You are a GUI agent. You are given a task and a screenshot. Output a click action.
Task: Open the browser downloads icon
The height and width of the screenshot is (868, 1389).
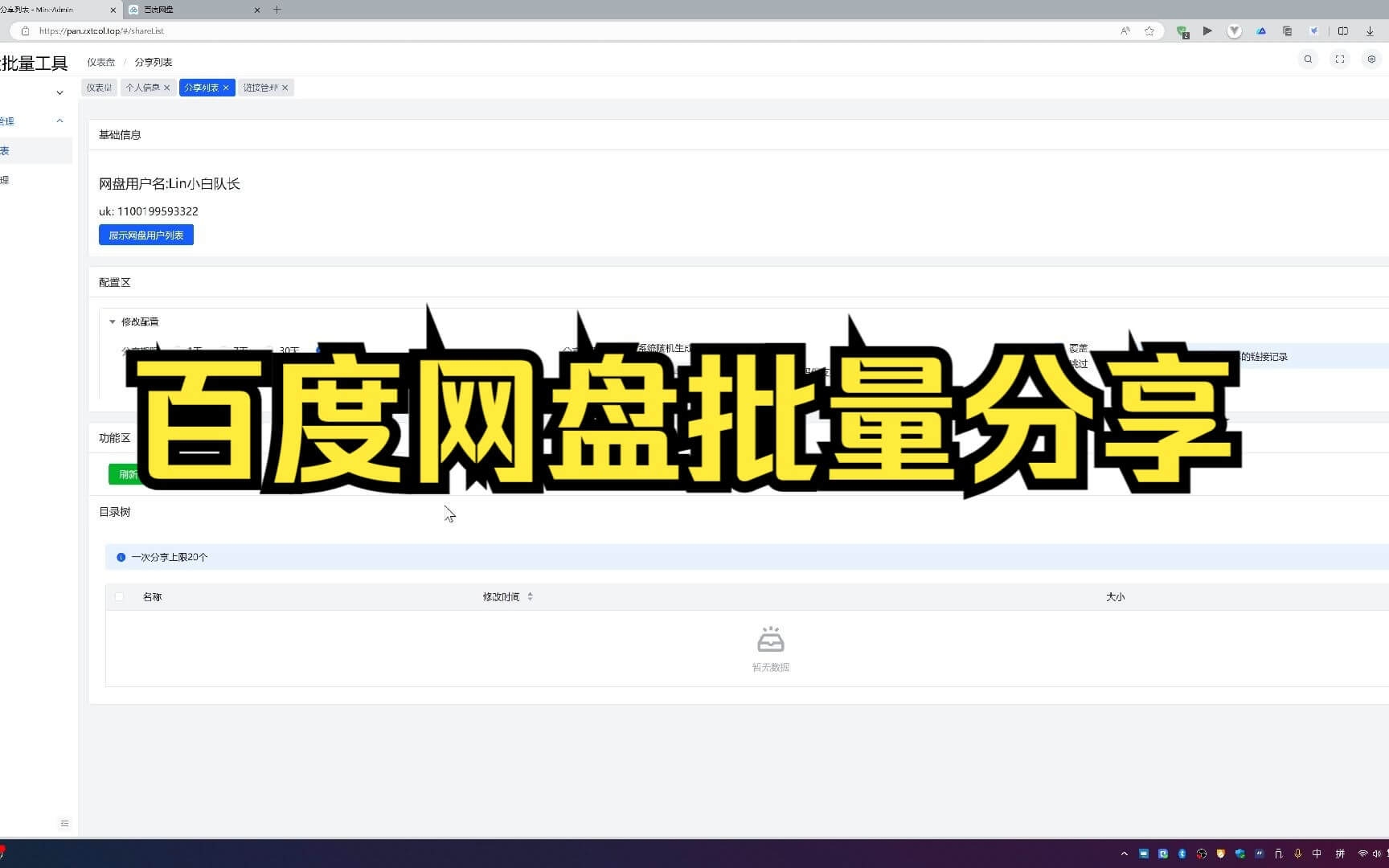click(1370, 31)
